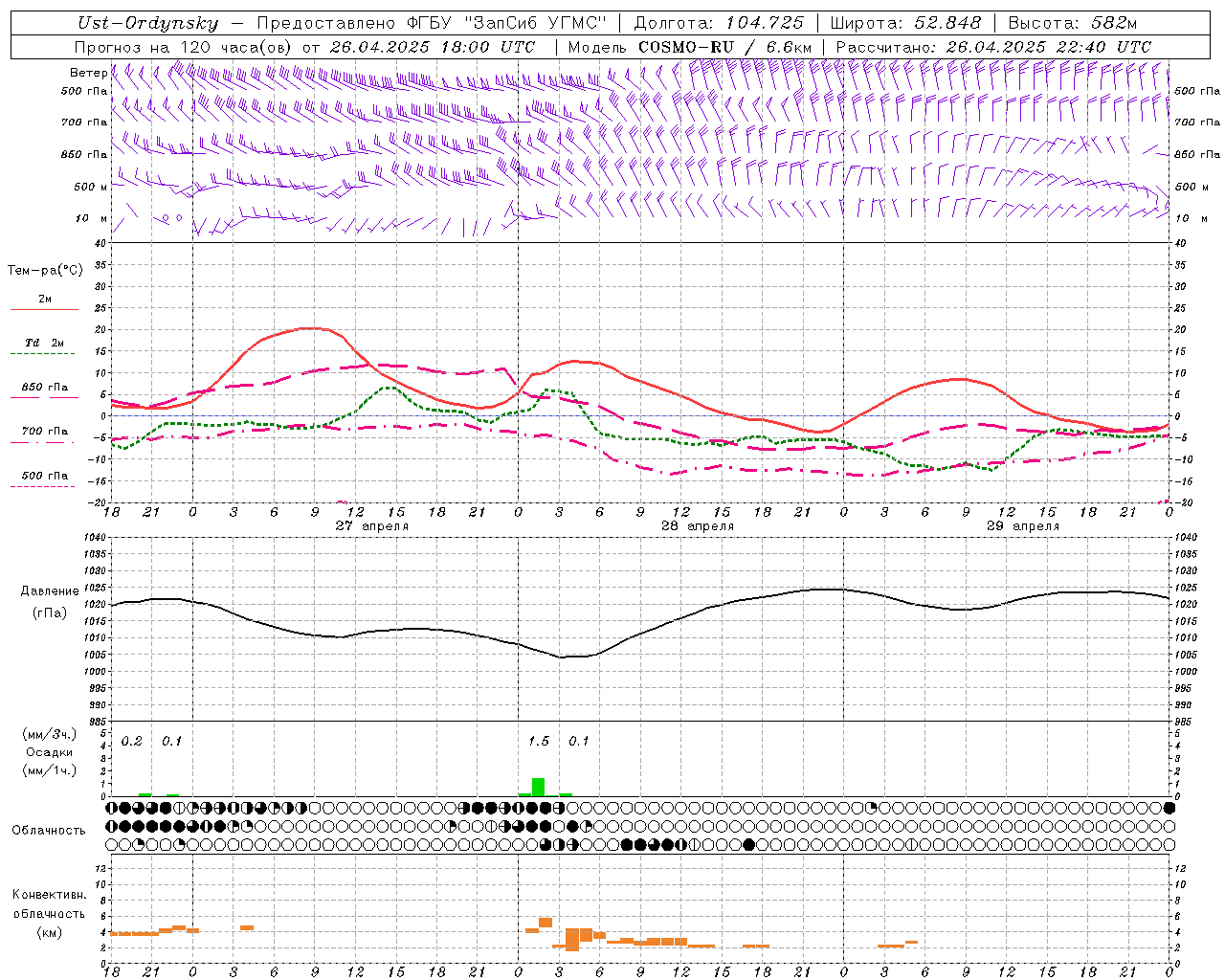Click the isolated black circle in the lowest cloudiness row
The width and height of the screenshot is (1225, 980).
(x=749, y=844)
